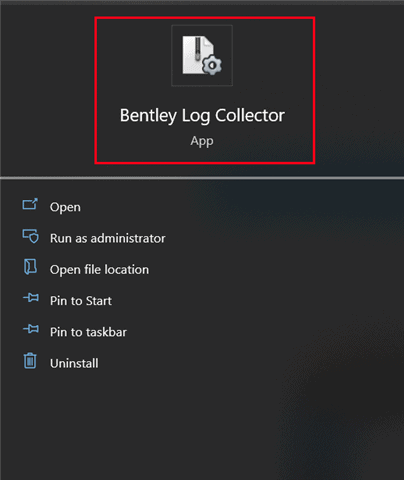Click the red highlighted app header area

tap(205, 90)
